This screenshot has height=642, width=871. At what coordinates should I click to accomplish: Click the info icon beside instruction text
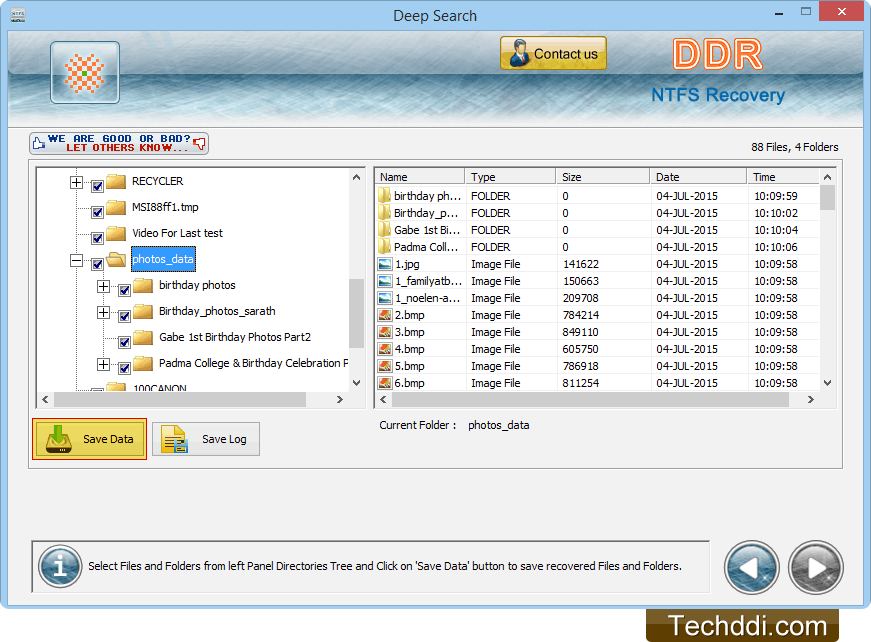[60, 567]
